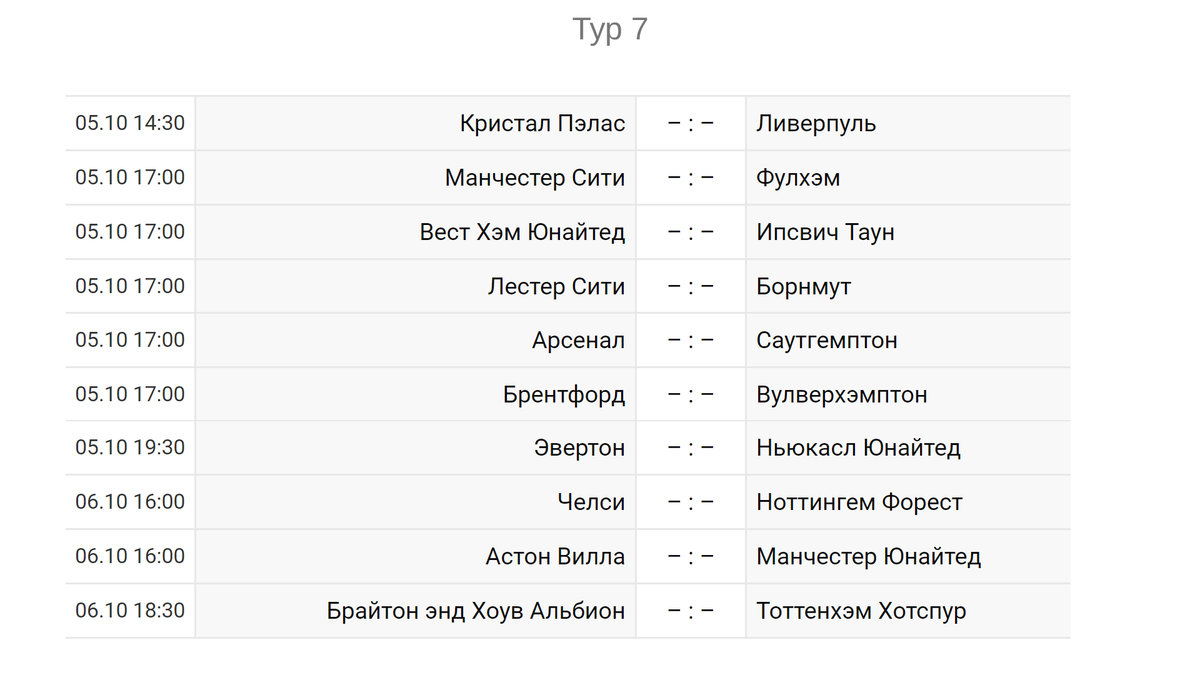Select Ливерпуль in the first match
The width and height of the screenshot is (1200, 675).
click(x=816, y=124)
